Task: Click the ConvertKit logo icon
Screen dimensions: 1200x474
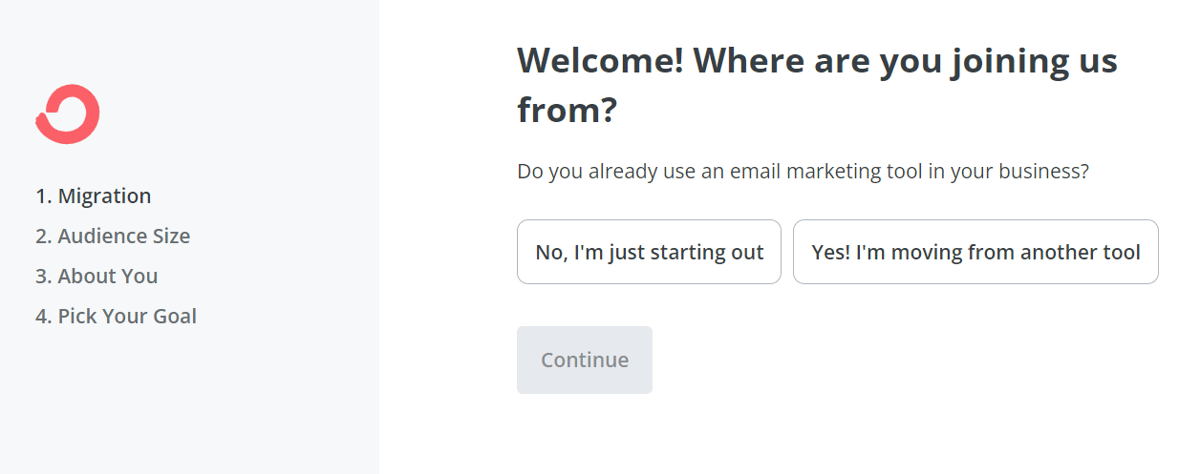Action: [68, 115]
